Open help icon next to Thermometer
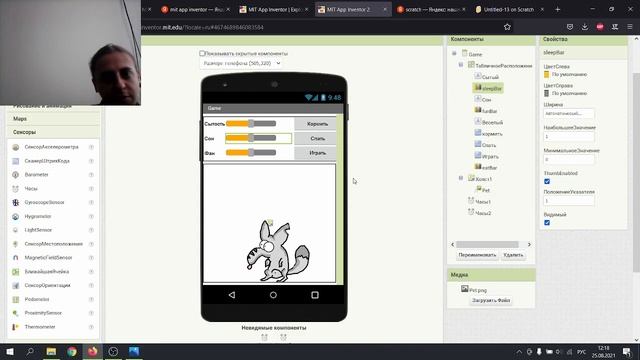Viewport: 640px width, 360px height. point(91,327)
